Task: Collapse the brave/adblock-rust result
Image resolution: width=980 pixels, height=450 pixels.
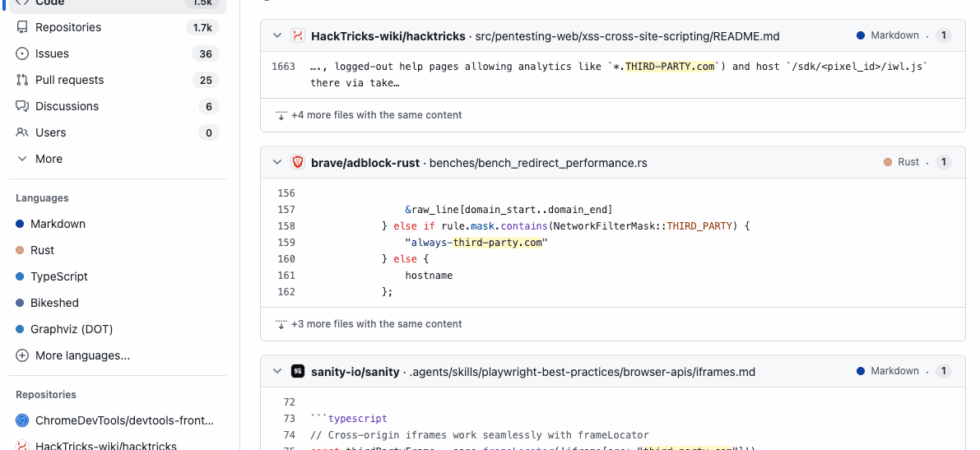Action: click(x=278, y=162)
